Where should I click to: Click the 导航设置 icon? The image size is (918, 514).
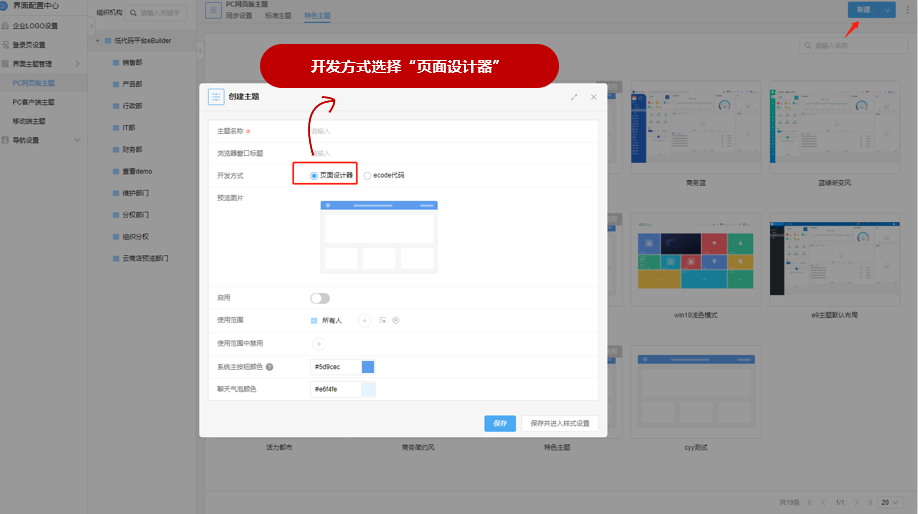pyautogui.click(x=5, y=141)
